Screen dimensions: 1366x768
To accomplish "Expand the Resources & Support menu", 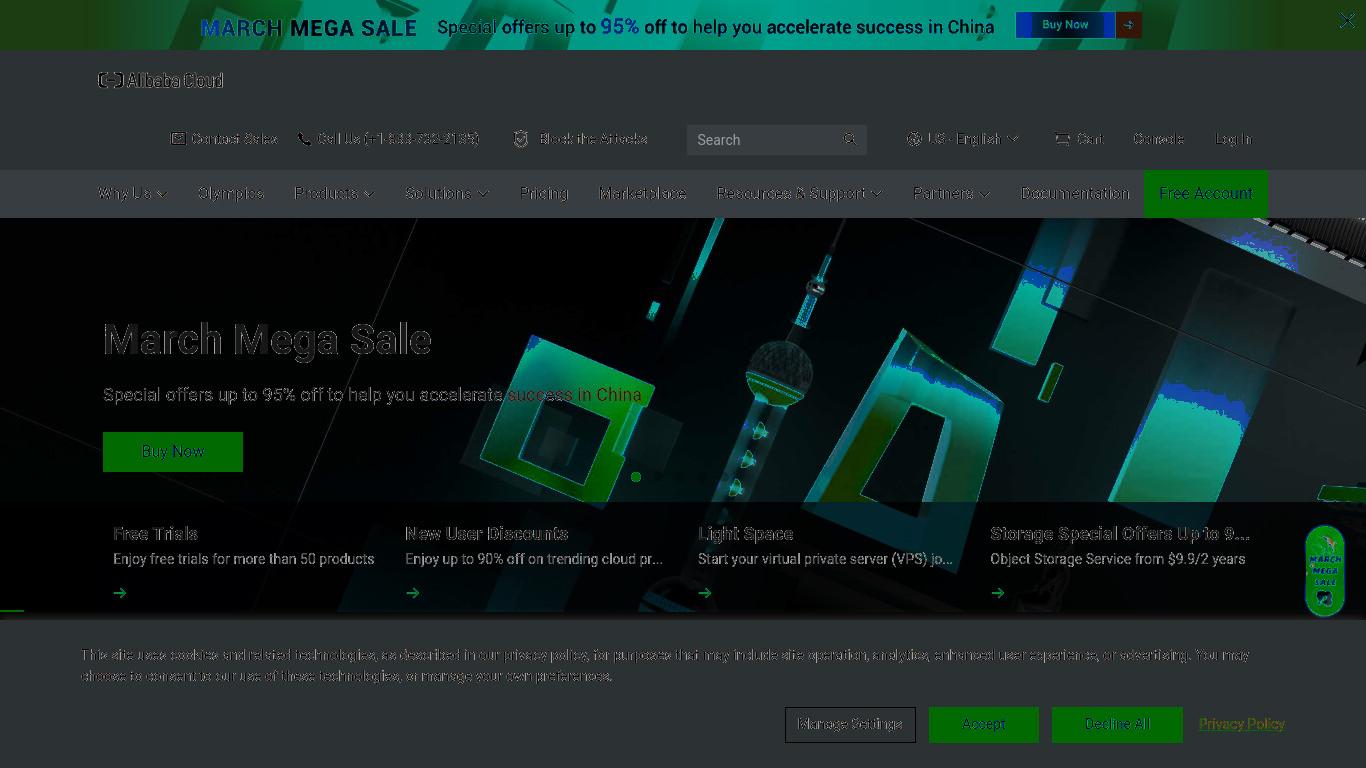I will click(x=799, y=193).
